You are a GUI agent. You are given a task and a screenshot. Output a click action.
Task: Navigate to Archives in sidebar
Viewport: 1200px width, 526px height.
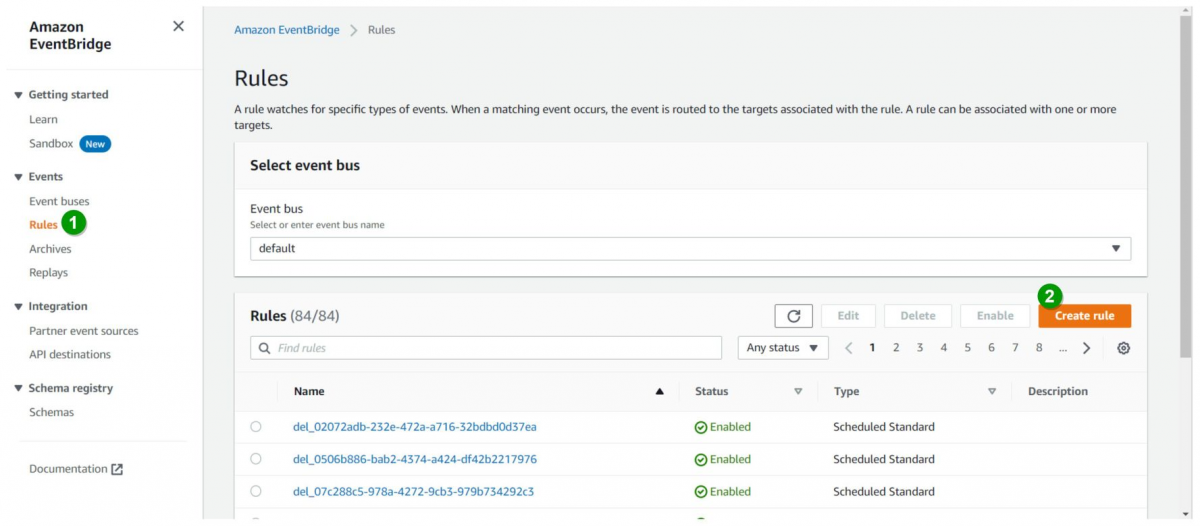coord(50,249)
